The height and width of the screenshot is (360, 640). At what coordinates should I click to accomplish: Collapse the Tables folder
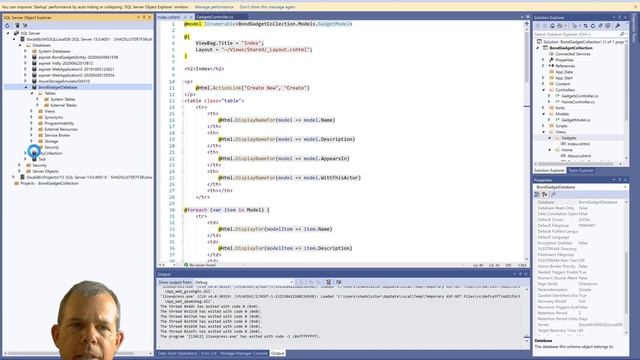point(32,93)
